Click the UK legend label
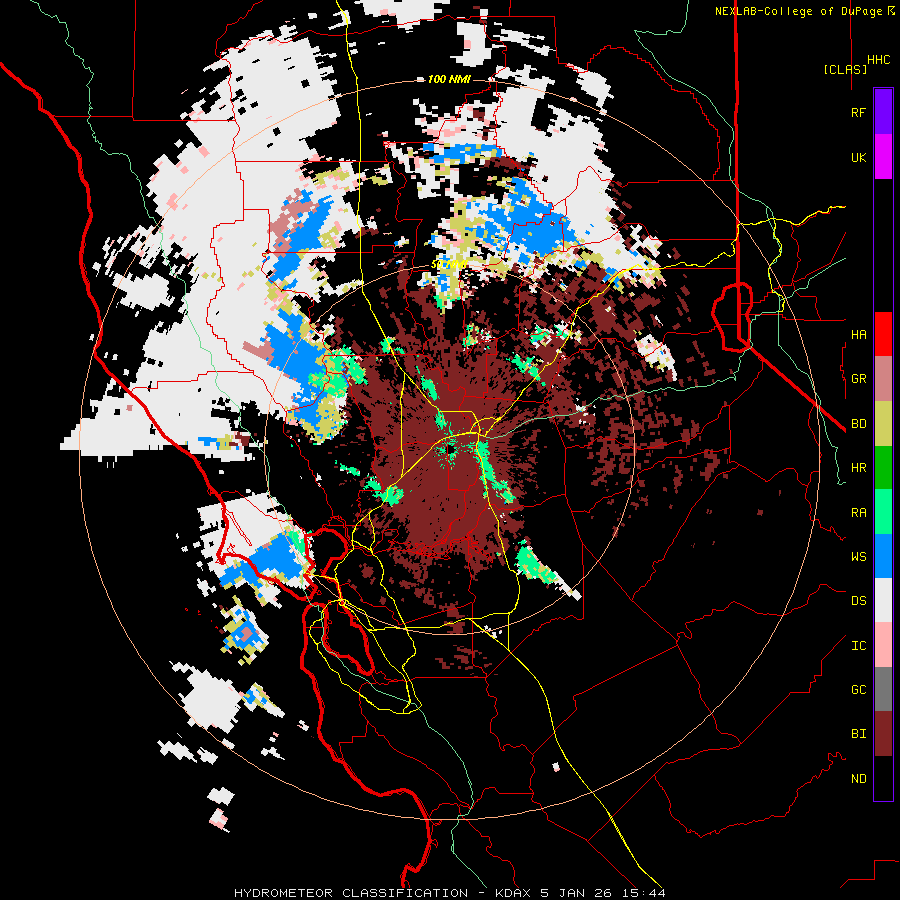Viewport: 900px width, 900px height. (858, 157)
